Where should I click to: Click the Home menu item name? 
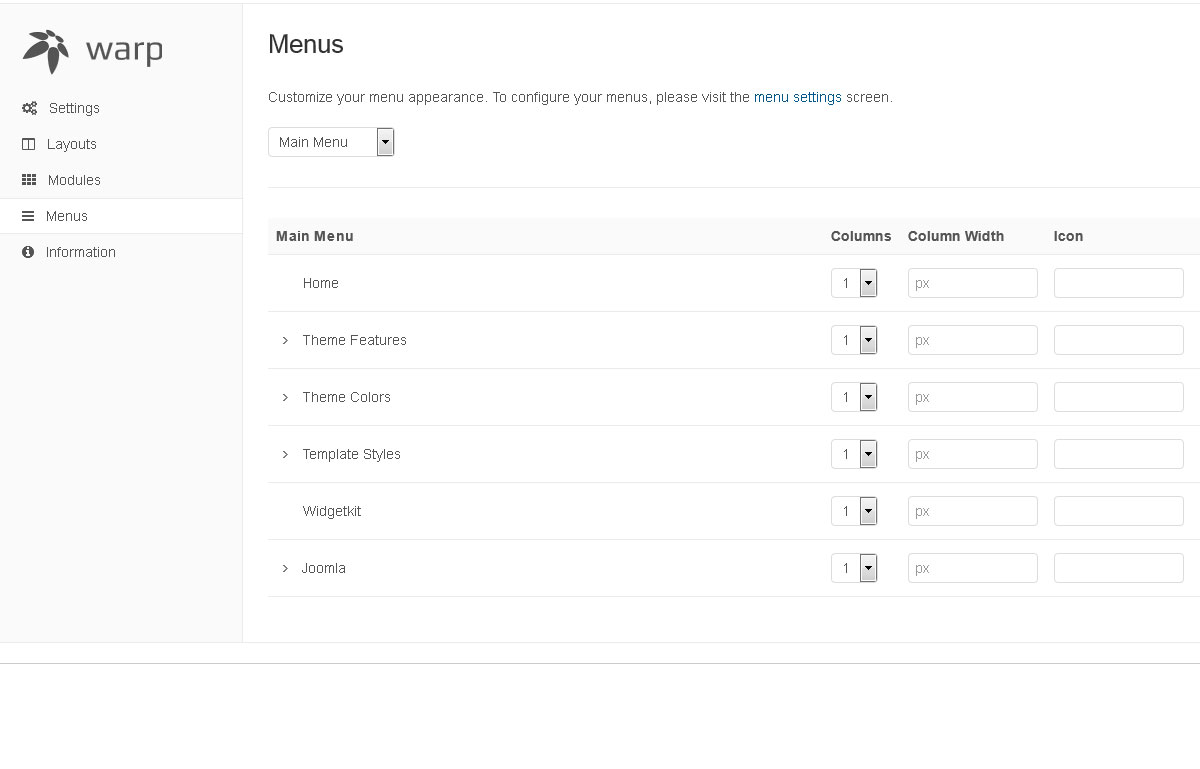click(x=320, y=283)
